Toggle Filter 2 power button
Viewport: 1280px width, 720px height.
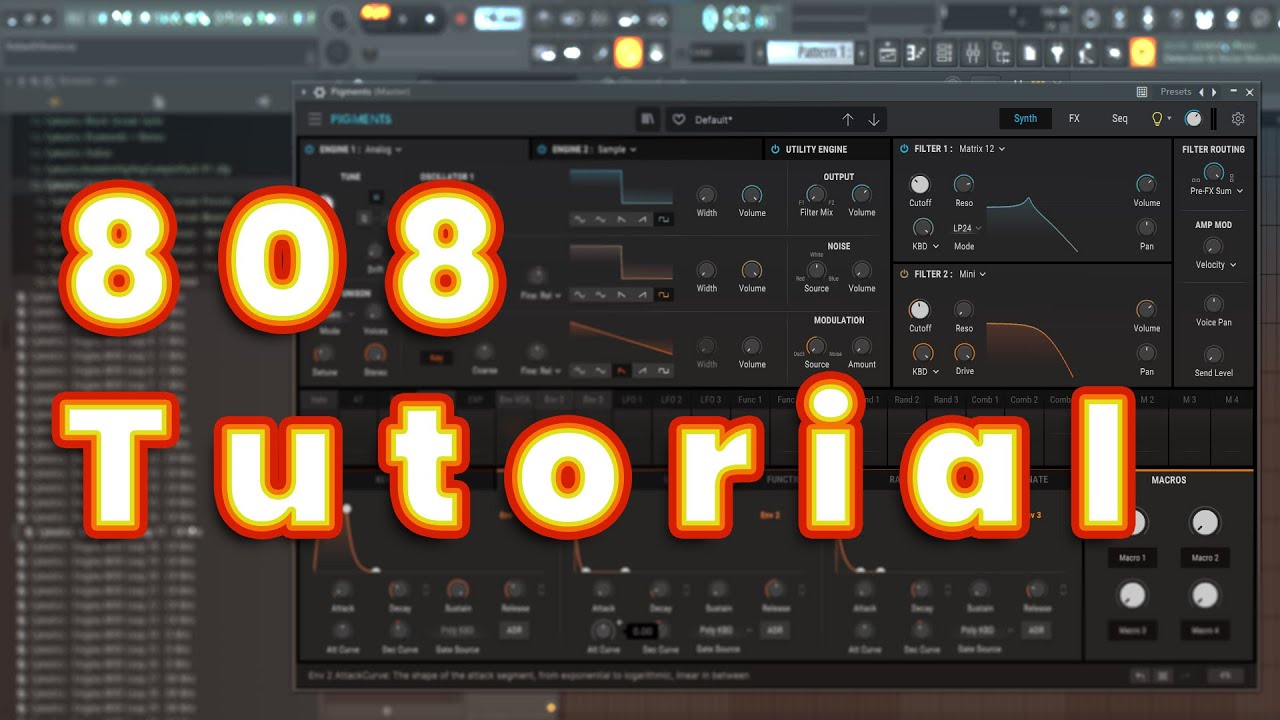click(x=904, y=274)
